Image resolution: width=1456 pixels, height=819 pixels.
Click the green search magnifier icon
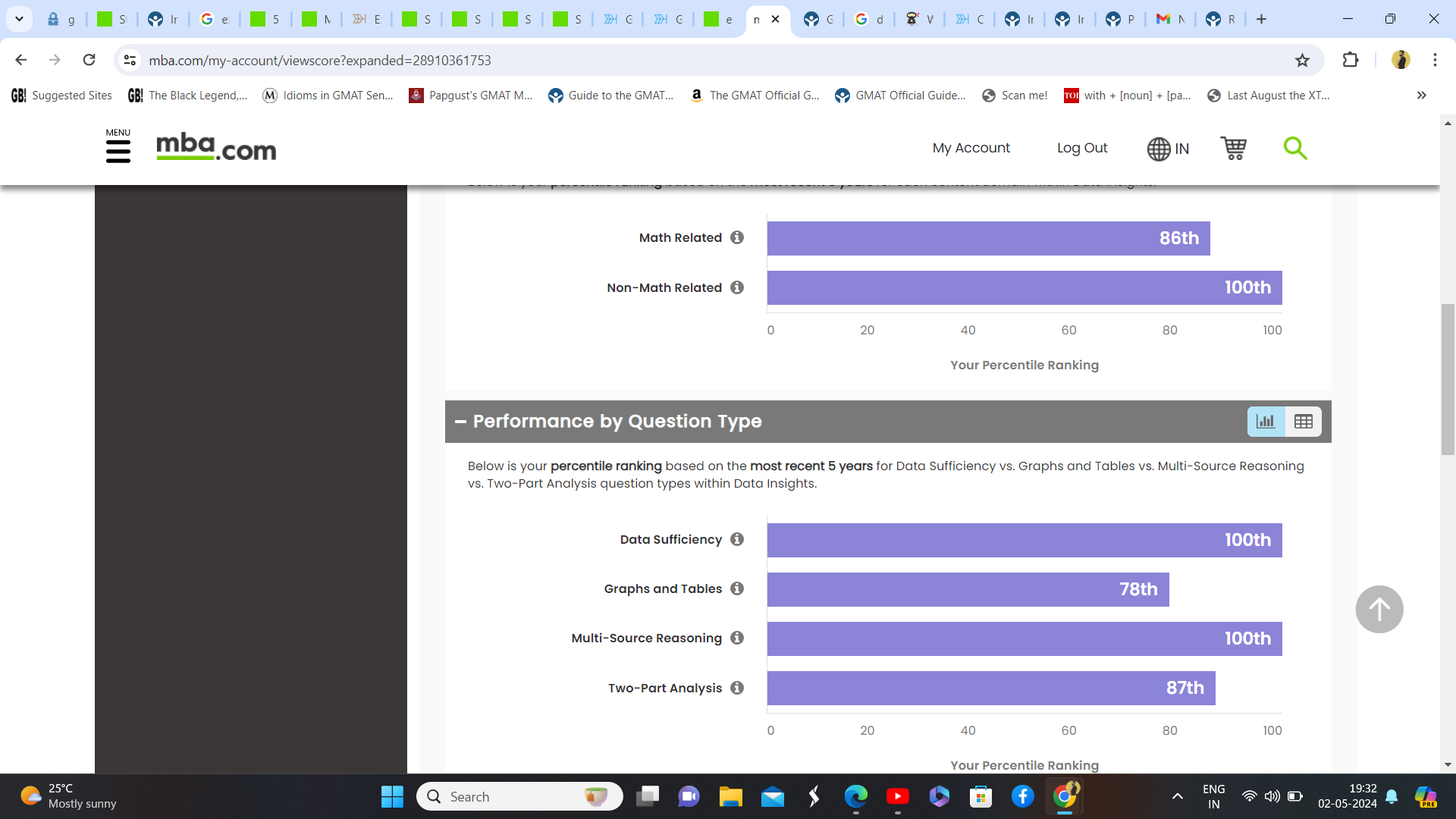tap(1294, 148)
